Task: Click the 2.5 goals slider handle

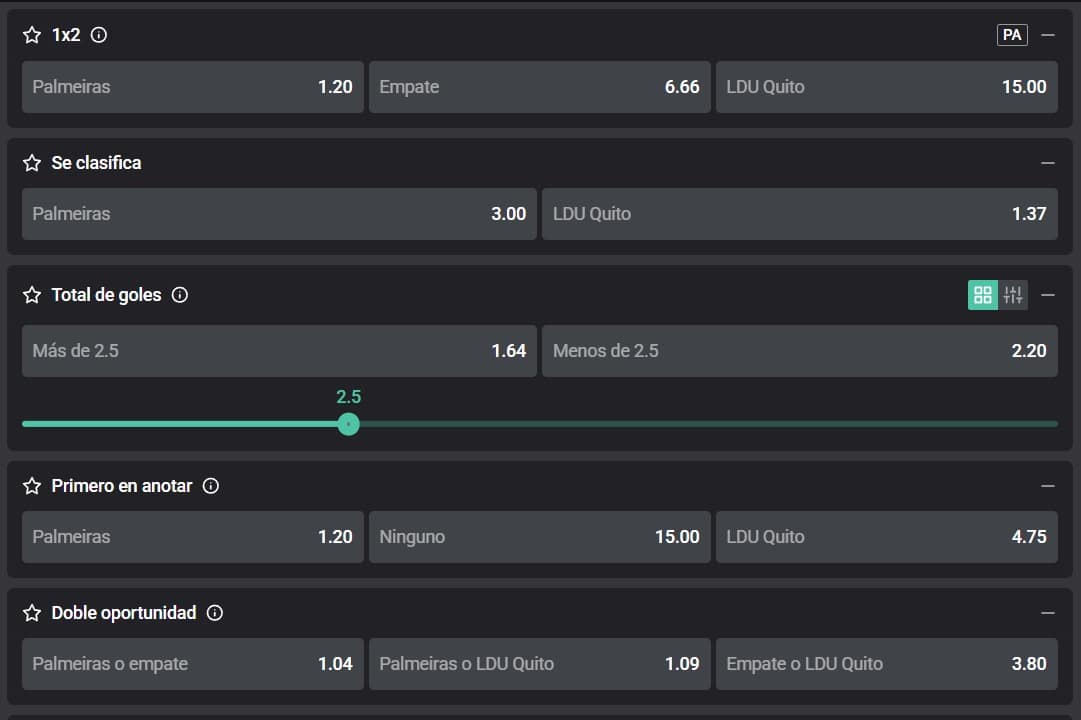Action: click(x=348, y=424)
